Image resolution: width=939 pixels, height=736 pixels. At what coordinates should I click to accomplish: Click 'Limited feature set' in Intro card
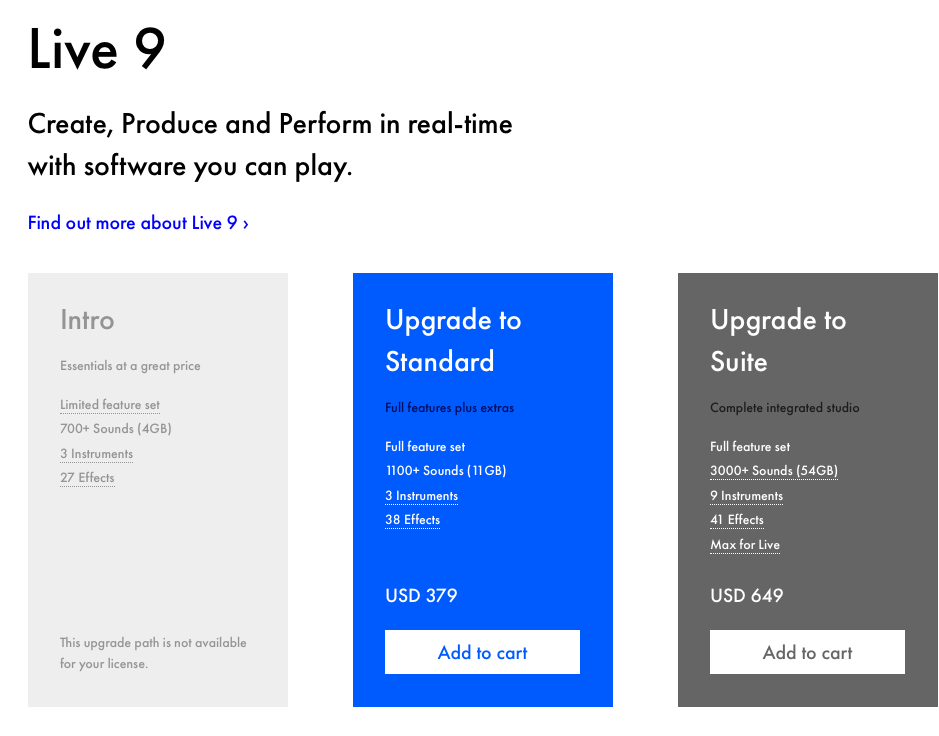coord(110,405)
